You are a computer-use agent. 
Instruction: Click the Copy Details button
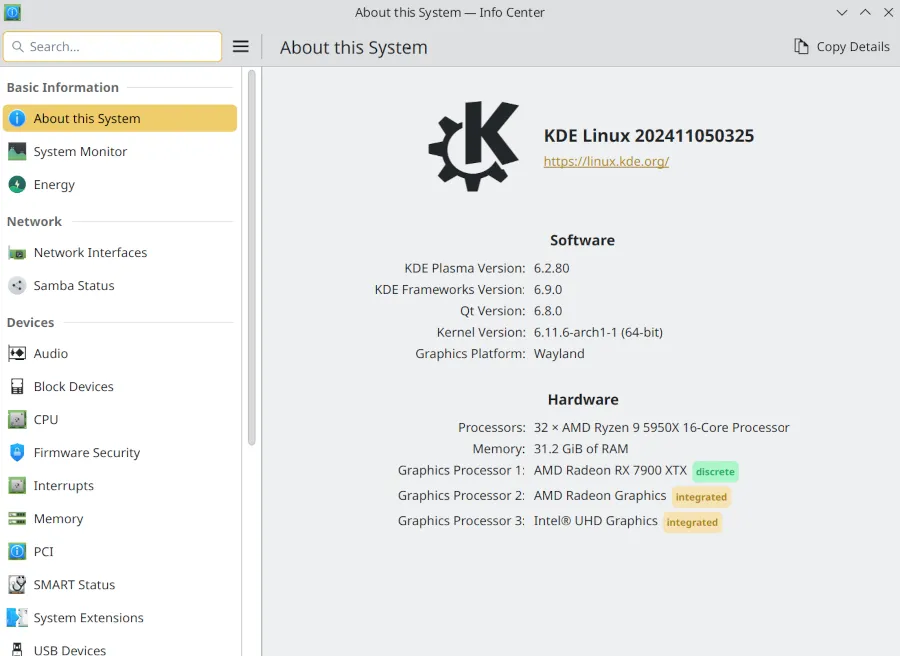coord(842,46)
